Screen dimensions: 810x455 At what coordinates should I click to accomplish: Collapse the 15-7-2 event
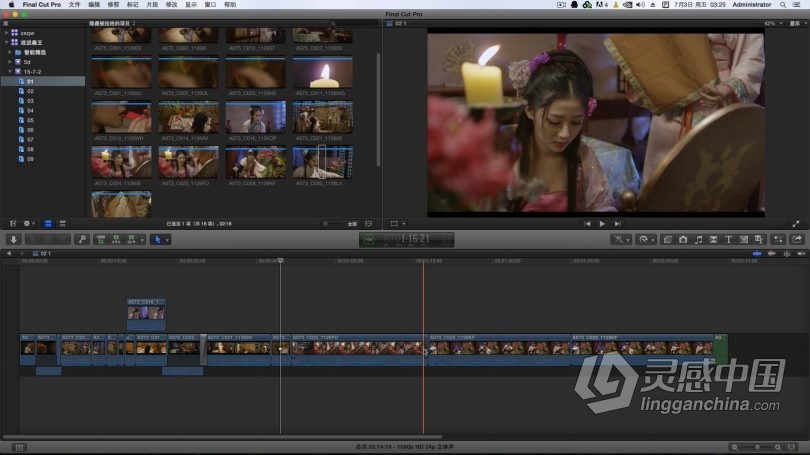10,71
